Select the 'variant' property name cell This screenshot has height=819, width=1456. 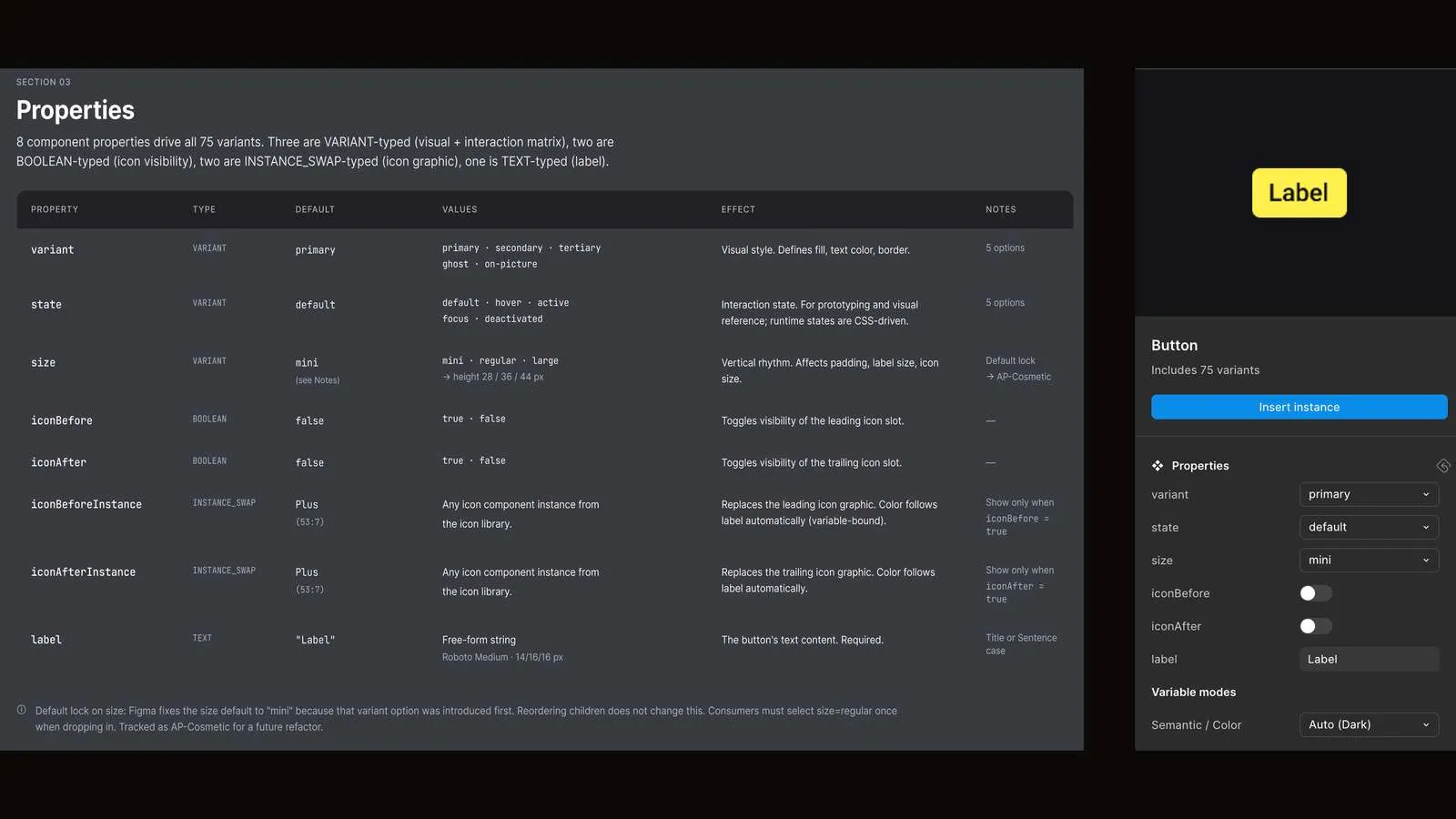pyautogui.click(x=53, y=249)
